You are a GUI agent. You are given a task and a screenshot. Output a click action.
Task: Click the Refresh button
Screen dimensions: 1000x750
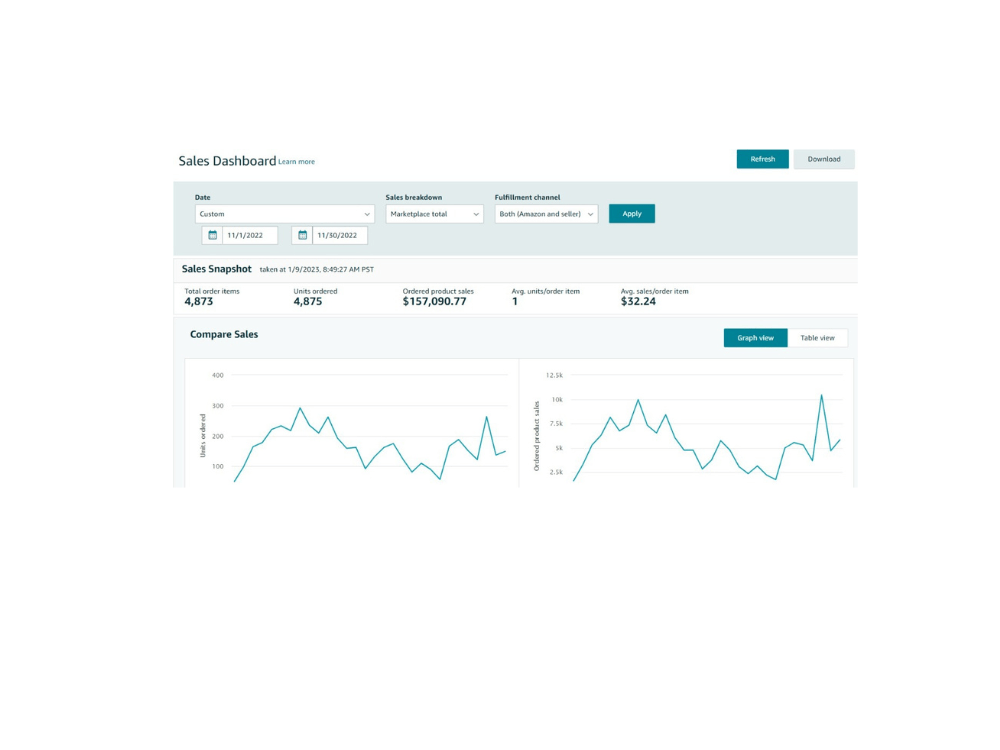click(762, 159)
